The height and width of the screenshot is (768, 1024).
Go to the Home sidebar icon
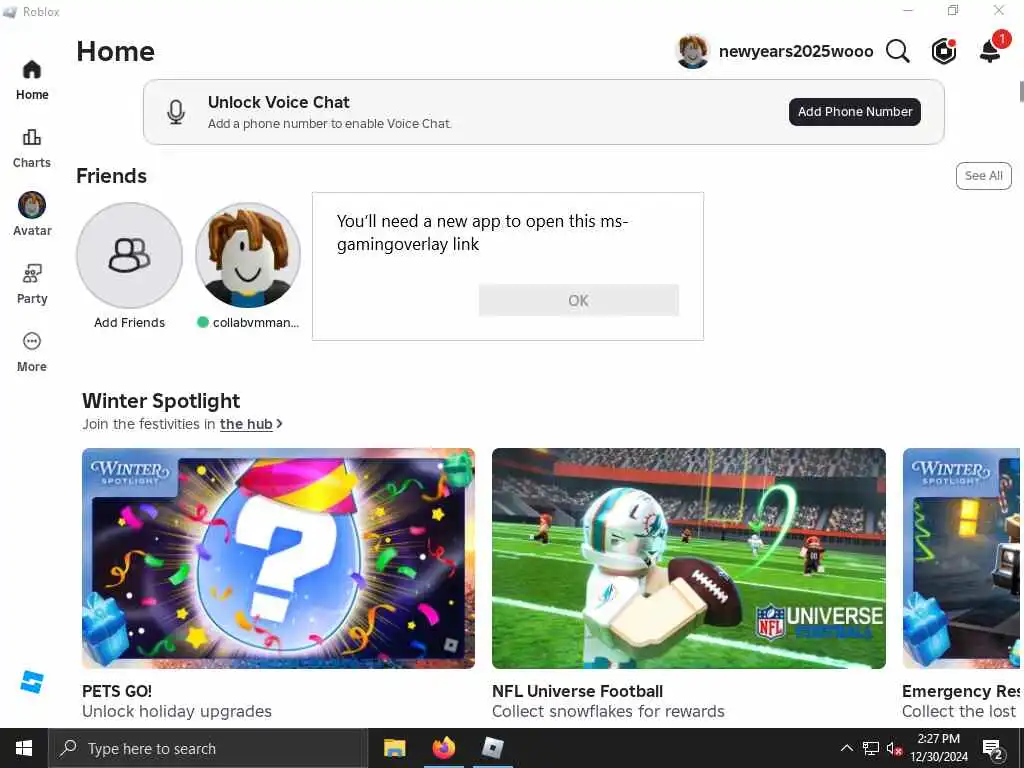click(31, 69)
